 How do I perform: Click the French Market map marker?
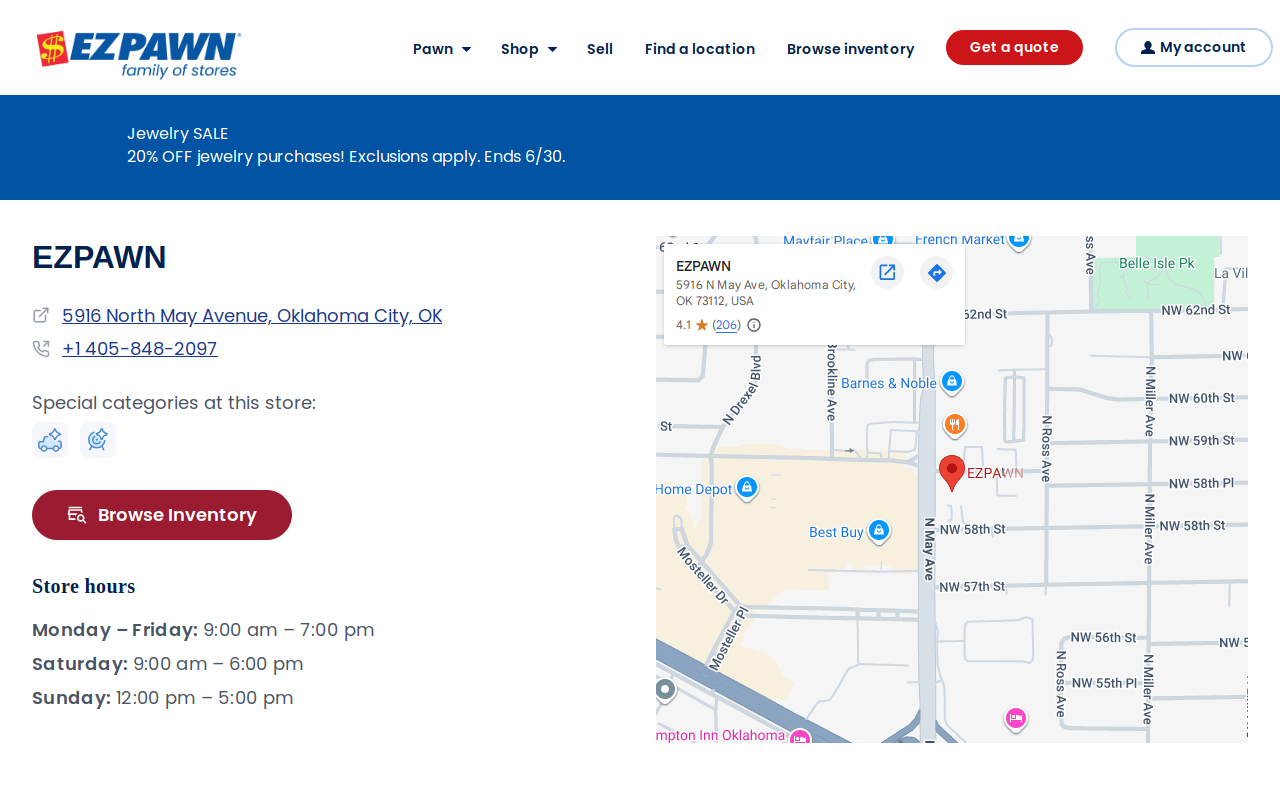1018,241
